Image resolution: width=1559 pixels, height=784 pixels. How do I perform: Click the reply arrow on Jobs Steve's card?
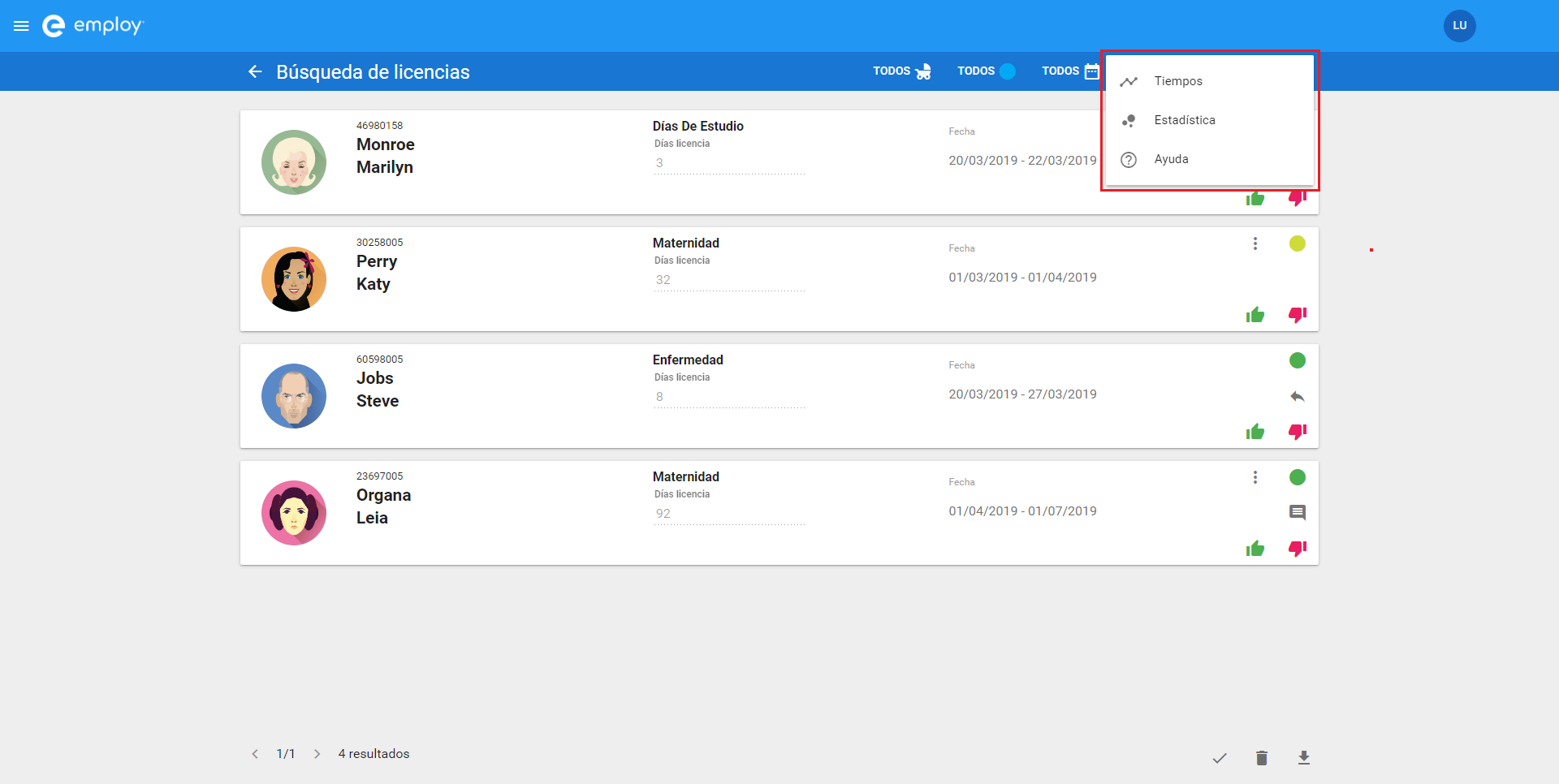click(1298, 397)
